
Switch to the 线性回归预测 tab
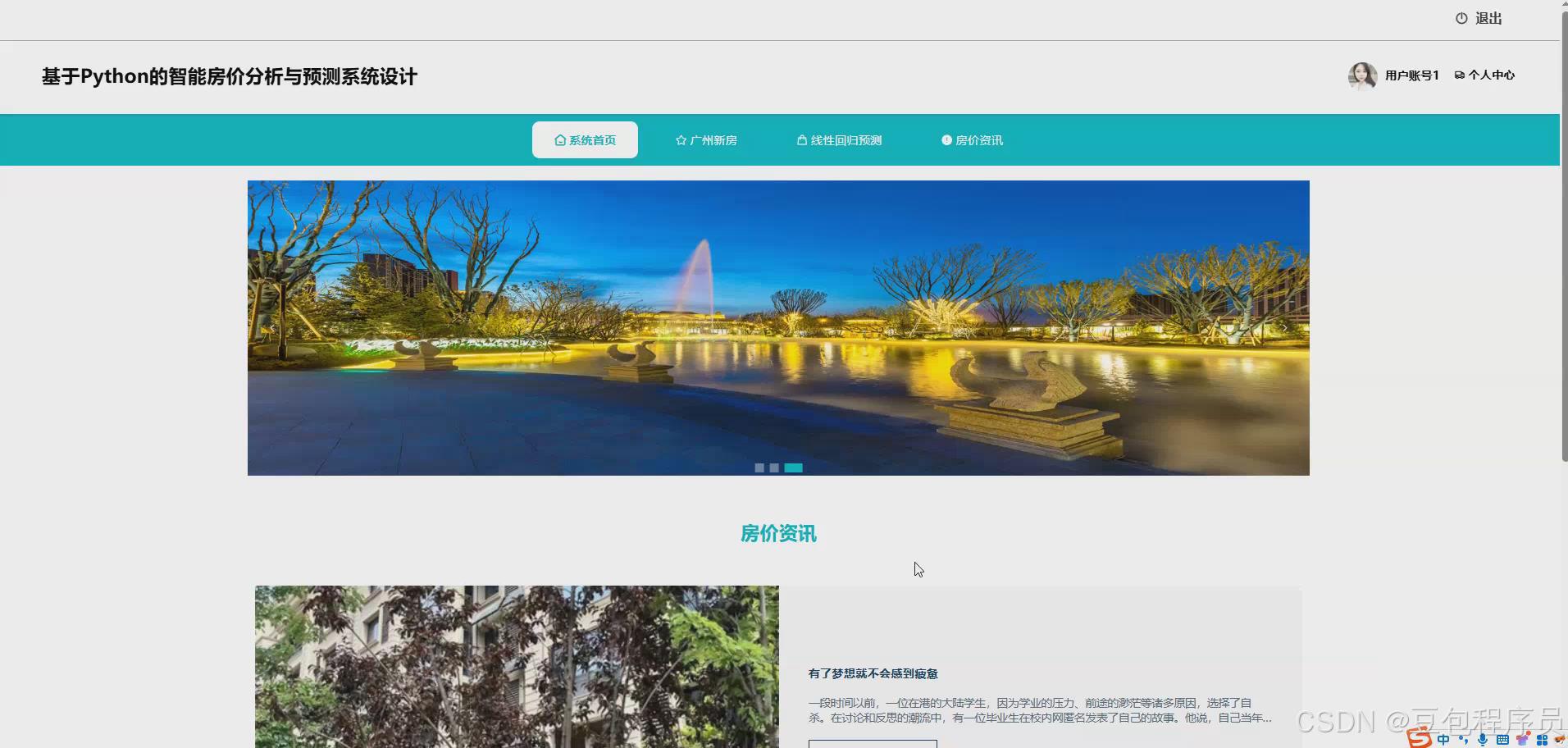839,140
